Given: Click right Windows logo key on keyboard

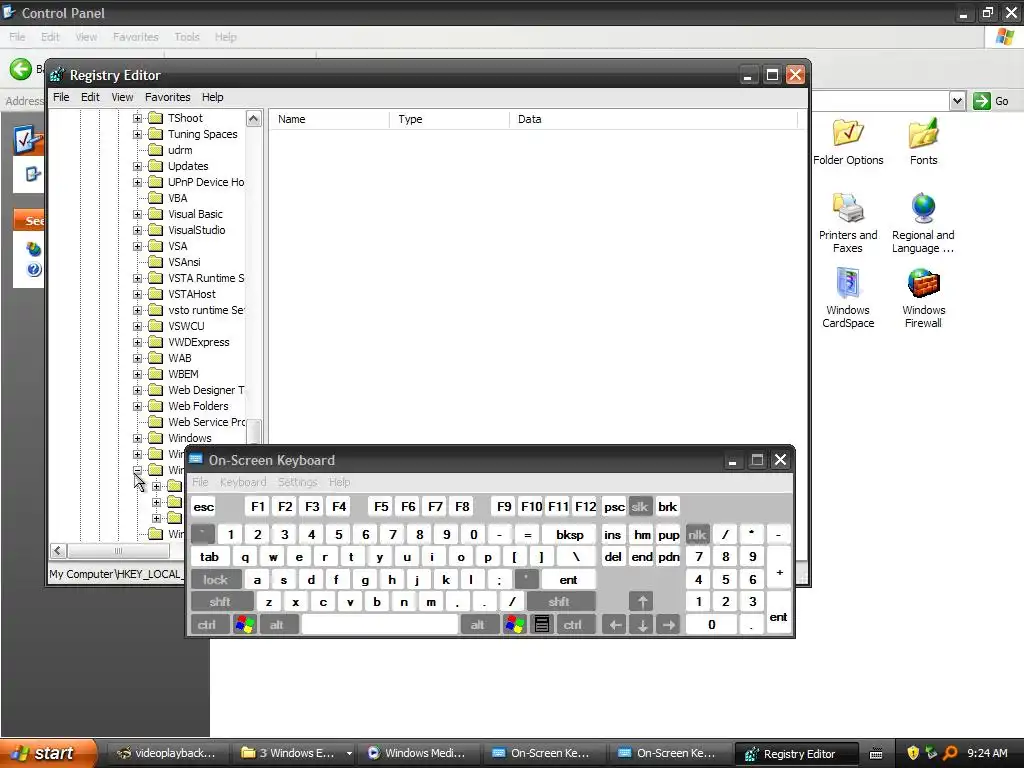Looking at the screenshot, I should point(515,624).
